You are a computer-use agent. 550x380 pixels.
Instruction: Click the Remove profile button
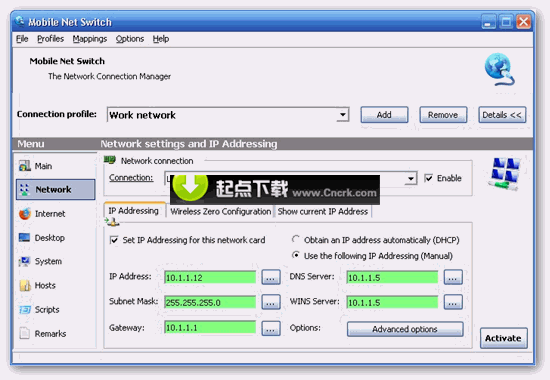click(443, 115)
